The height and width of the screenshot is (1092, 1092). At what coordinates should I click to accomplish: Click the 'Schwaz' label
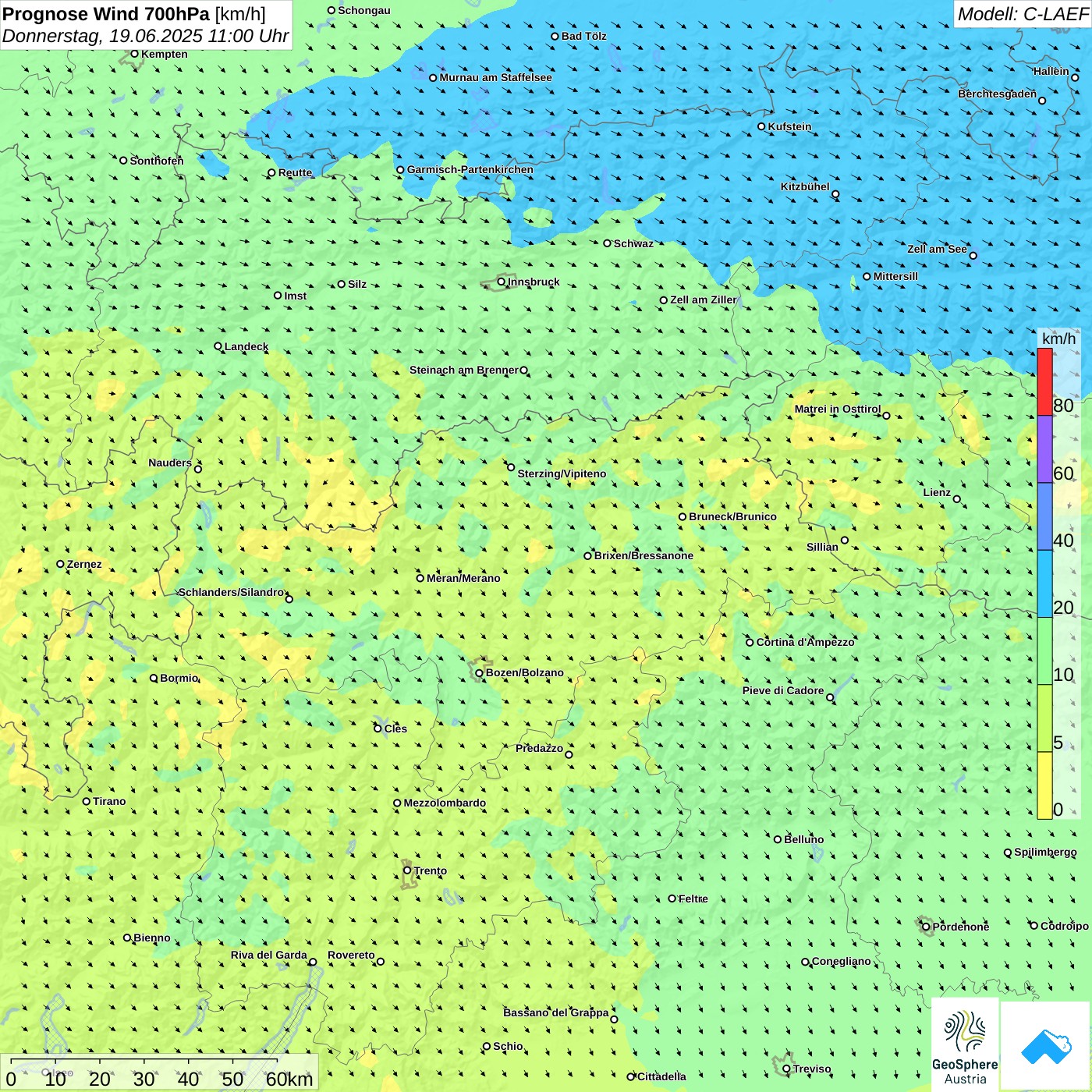[x=633, y=243]
